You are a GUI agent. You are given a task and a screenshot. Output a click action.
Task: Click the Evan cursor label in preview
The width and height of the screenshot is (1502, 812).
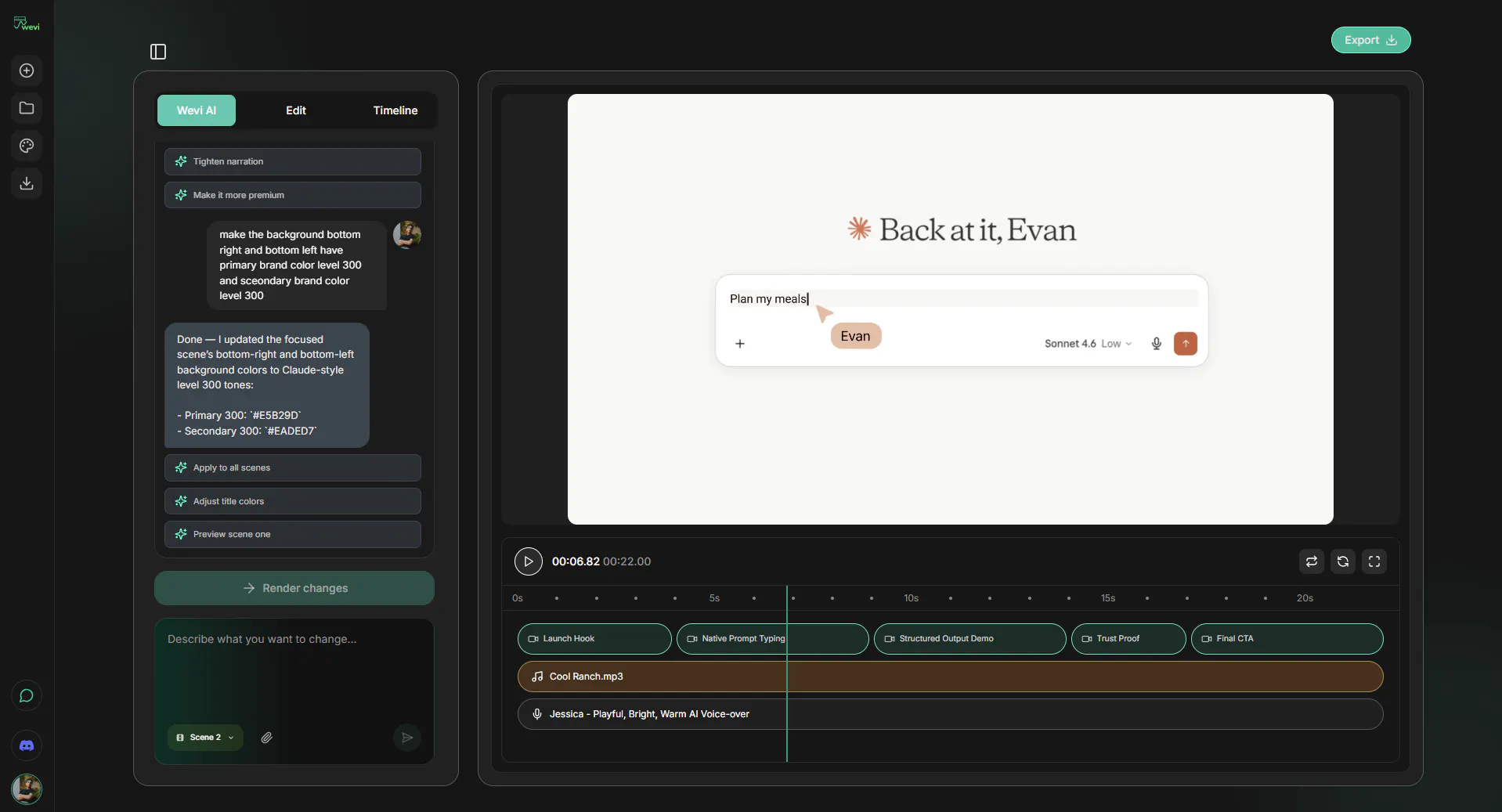pyautogui.click(x=856, y=336)
